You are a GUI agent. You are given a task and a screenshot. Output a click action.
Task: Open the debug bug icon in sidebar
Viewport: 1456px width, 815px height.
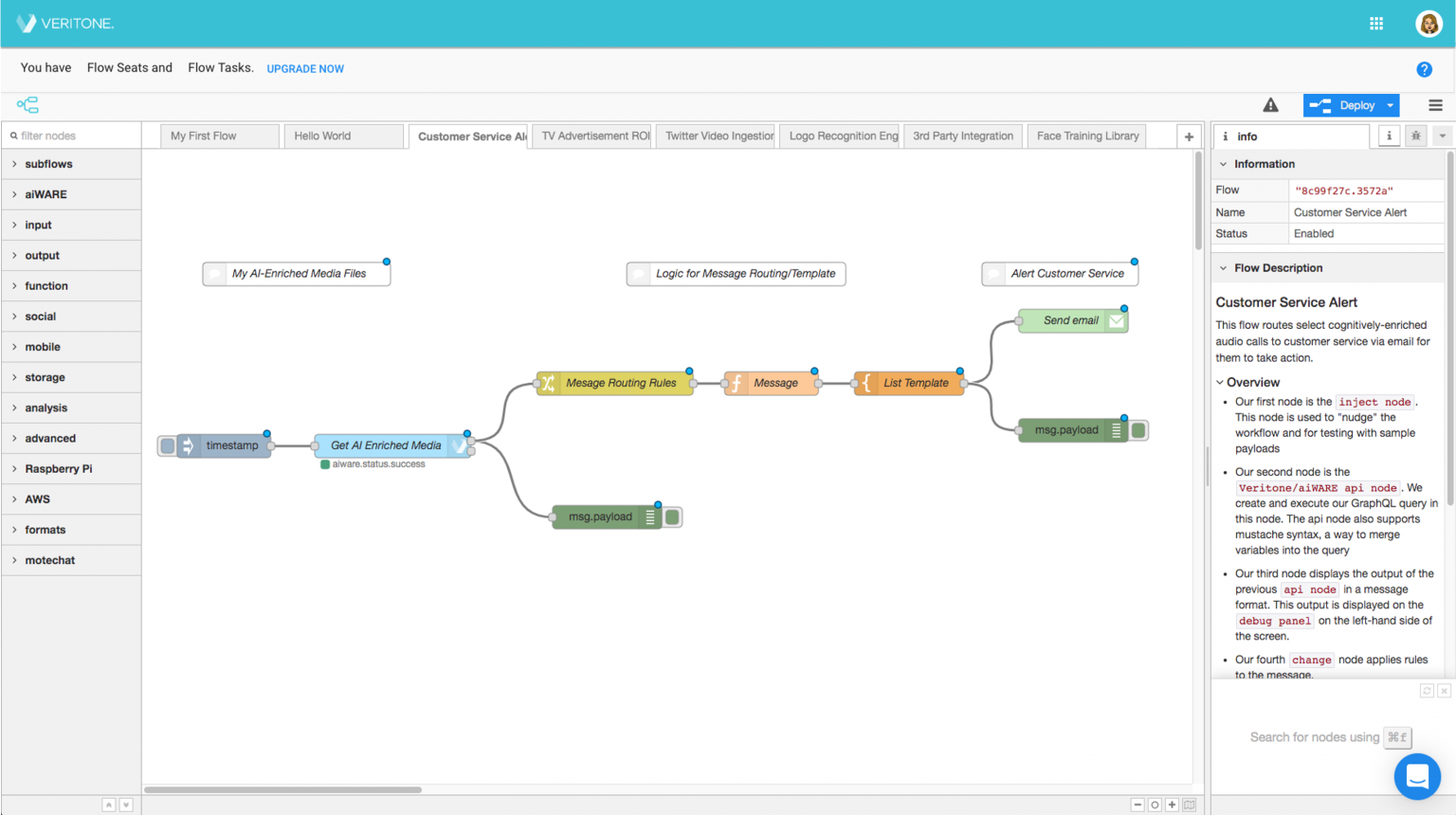(1415, 136)
